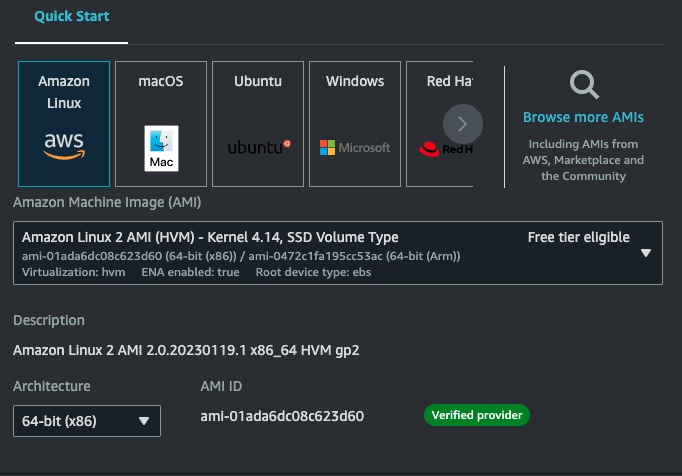This screenshot has width=682, height=476.
Task: Click the AMI selector's down arrow
Action: tap(645, 253)
